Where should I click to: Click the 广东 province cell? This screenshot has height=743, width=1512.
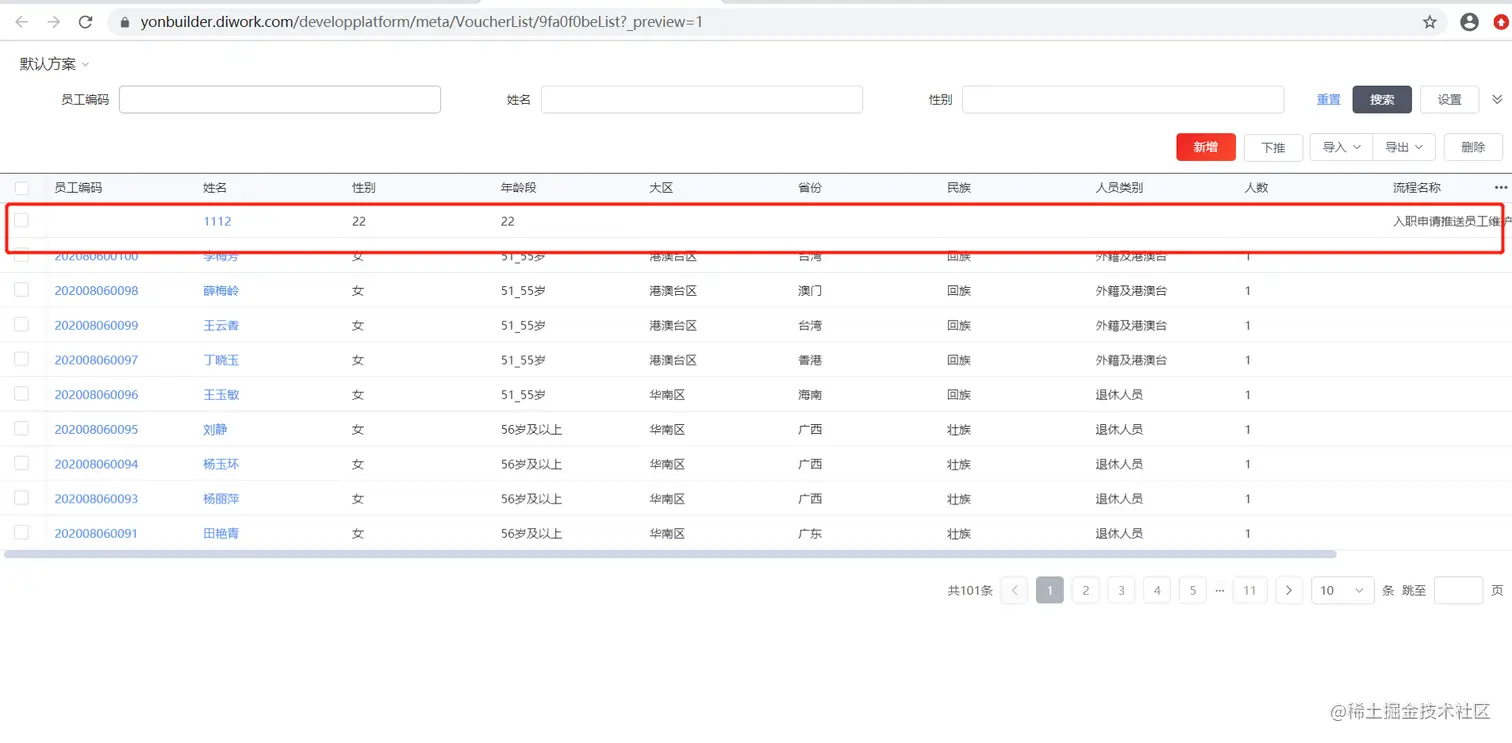click(x=810, y=533)
